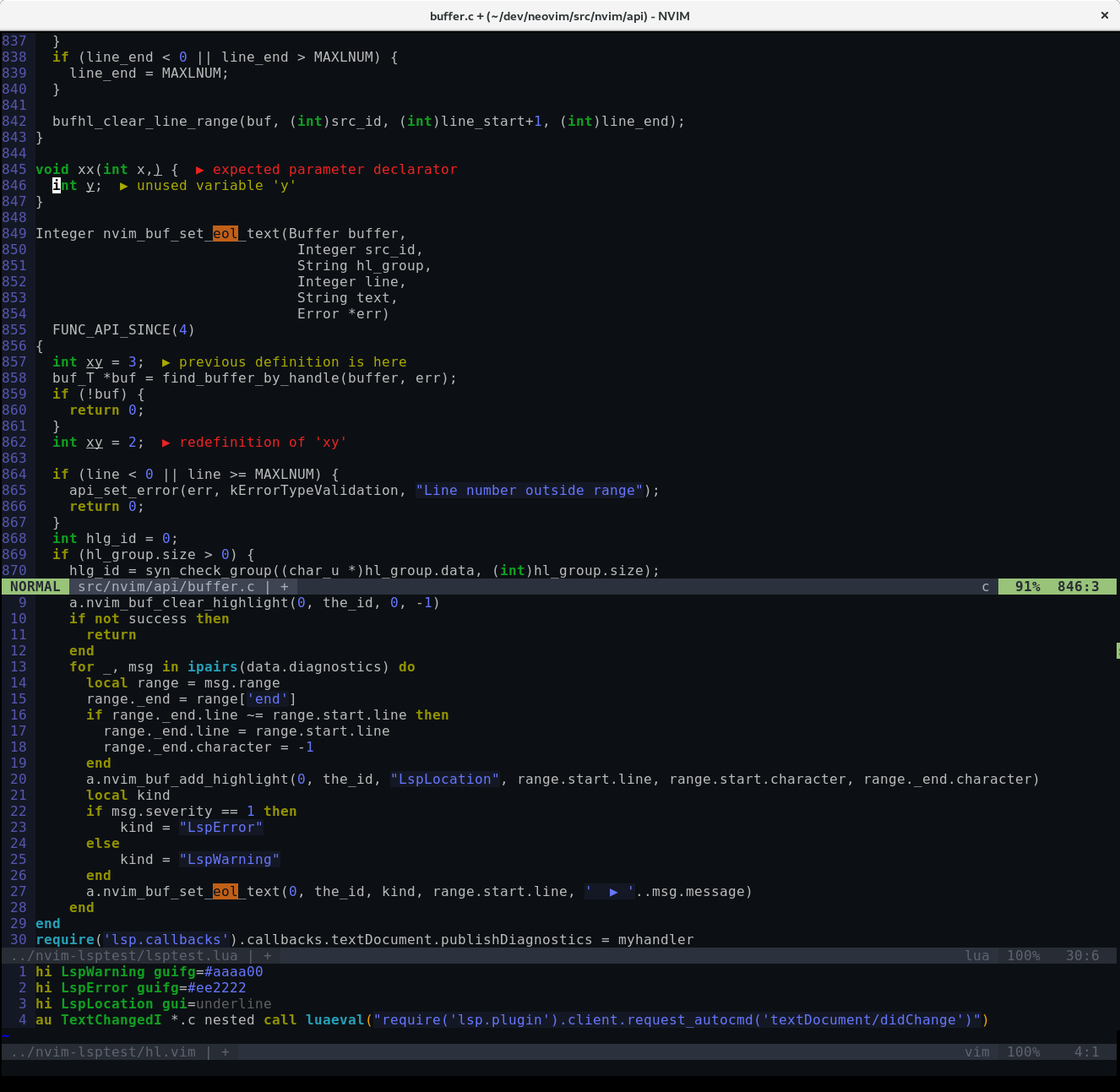This screenshot has width=1120, height=1092.
Task: Click 'gui=underline' in hl.vim
Action: [217, 1004]
